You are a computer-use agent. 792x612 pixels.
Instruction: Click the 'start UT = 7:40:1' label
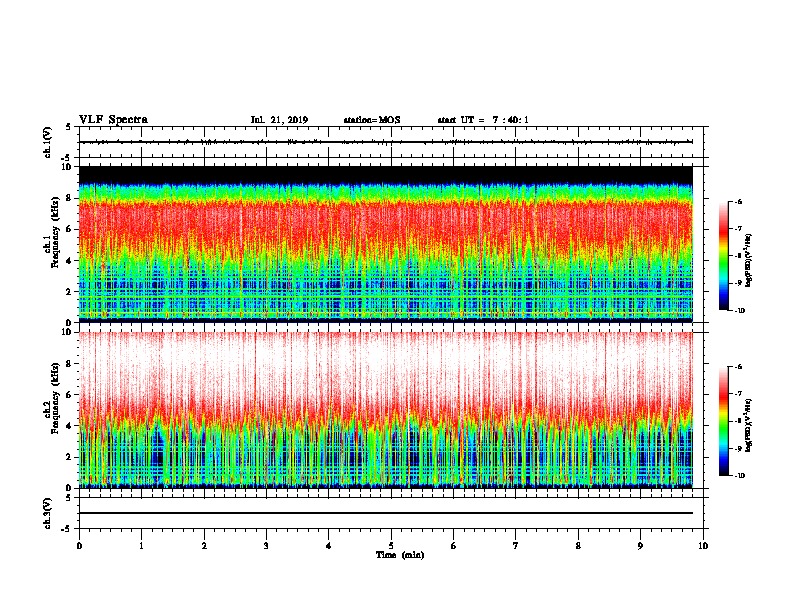click(x=483, y=120)
